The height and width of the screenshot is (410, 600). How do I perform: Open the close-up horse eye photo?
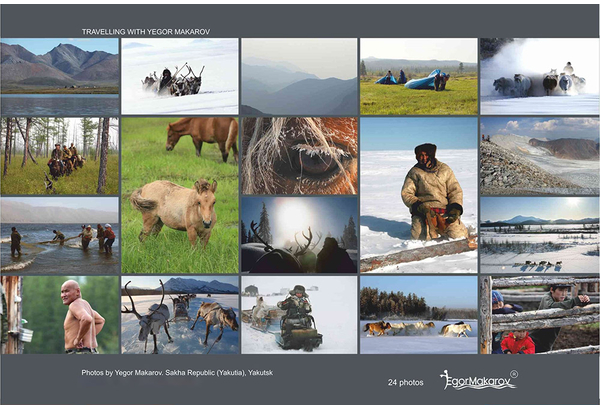(x=299, y=155)
